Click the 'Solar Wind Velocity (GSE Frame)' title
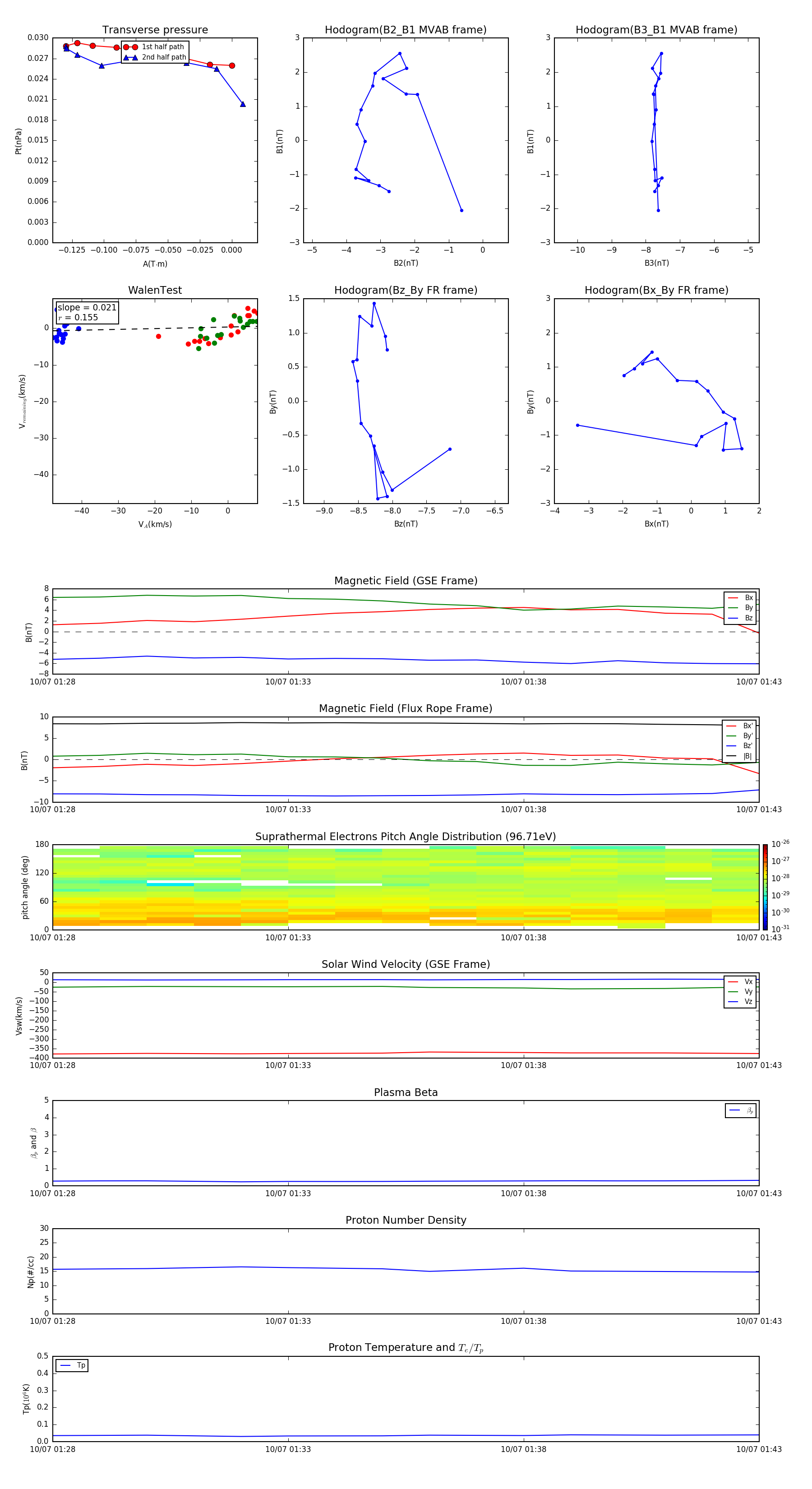The image size is (812, 1489). pyautogui.click(x=406, y=965)
